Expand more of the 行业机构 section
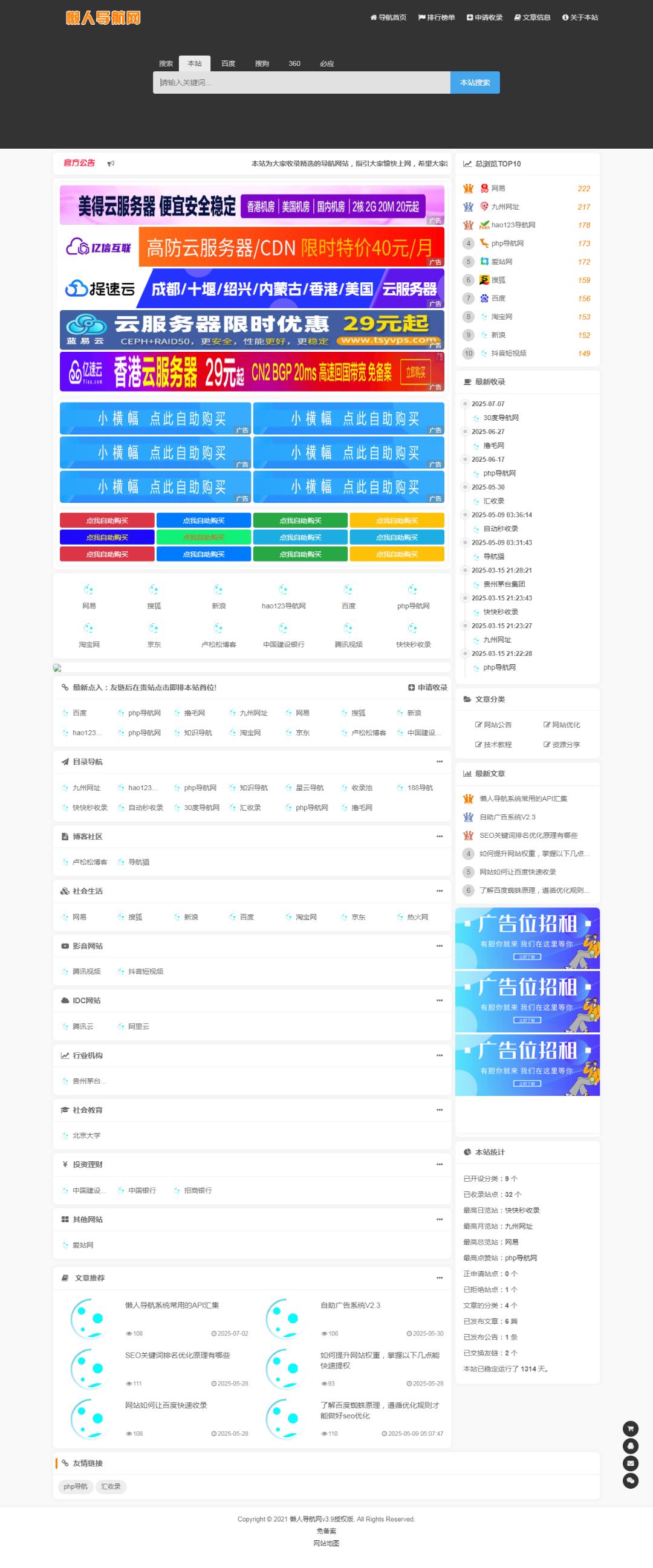 click(440, 1055)
